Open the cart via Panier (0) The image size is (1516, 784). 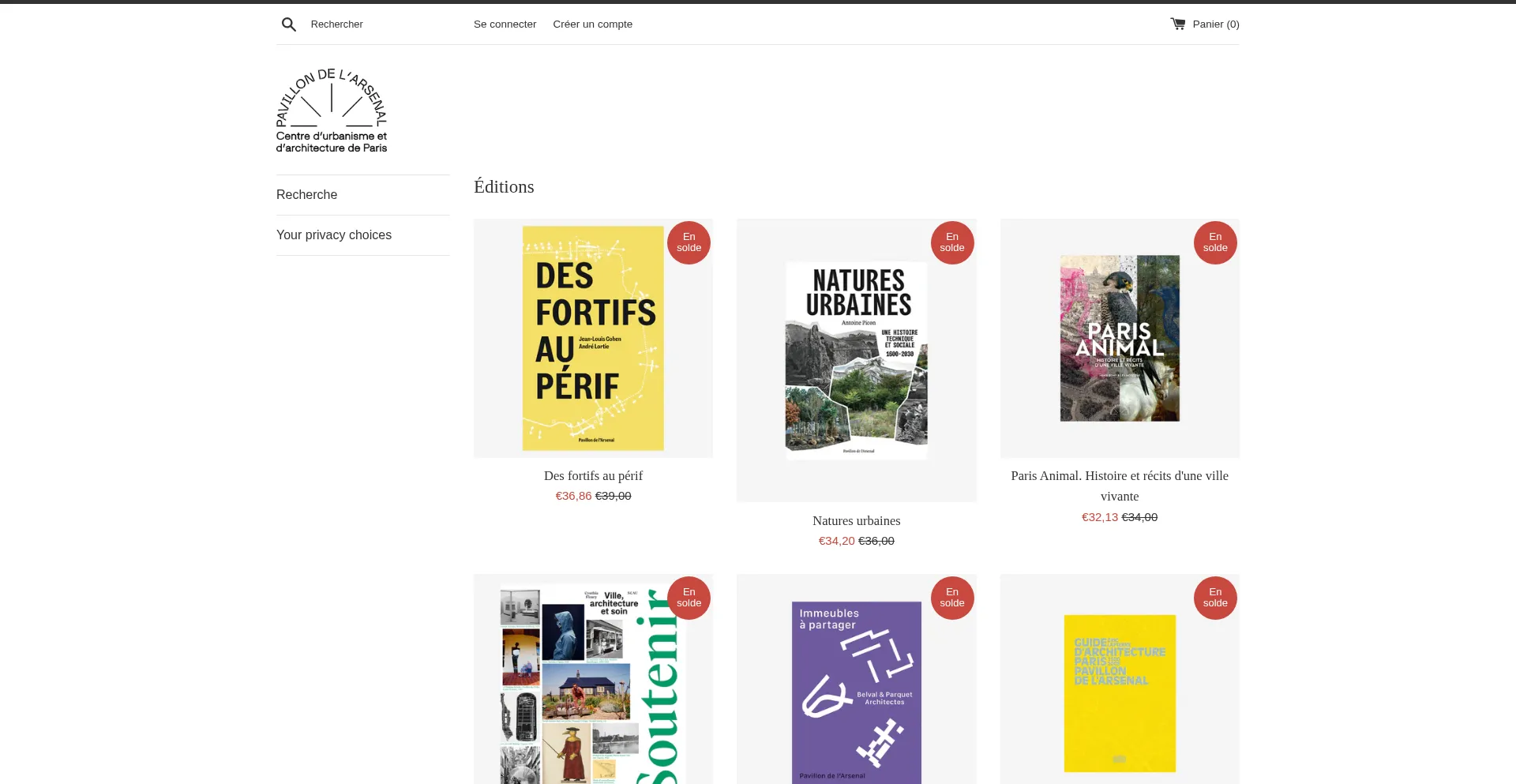tap(1215, 24)
